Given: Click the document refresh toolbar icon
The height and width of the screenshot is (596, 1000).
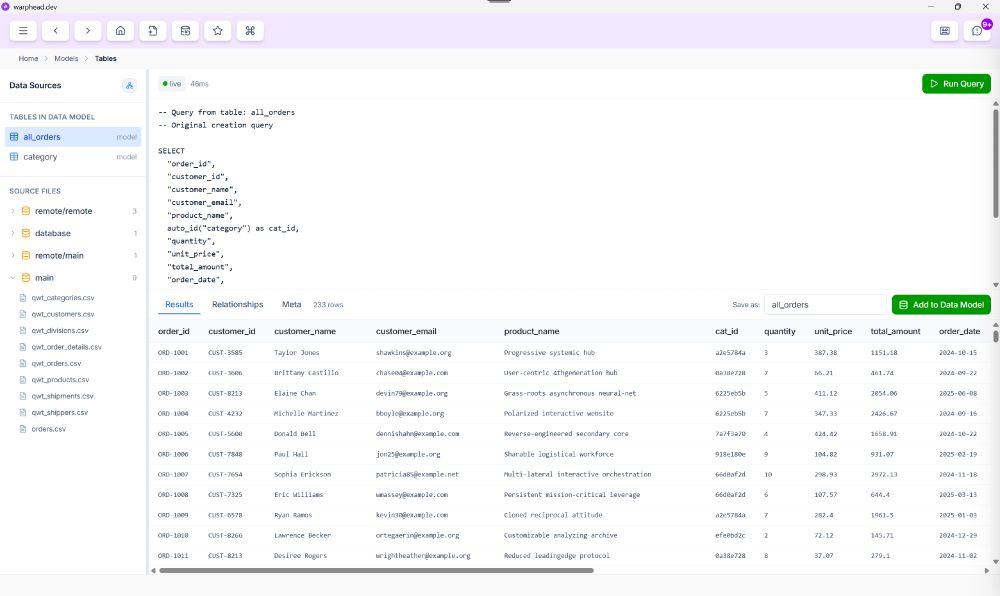Looking at the screenshot, I should tap(153, 31).
